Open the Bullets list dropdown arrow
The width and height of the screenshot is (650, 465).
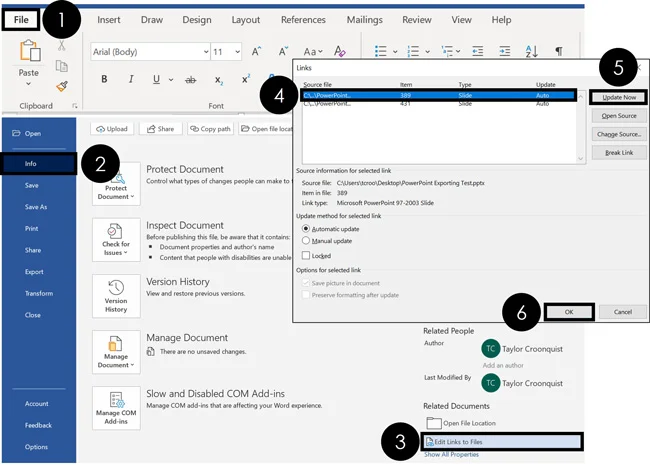(395, 51)
